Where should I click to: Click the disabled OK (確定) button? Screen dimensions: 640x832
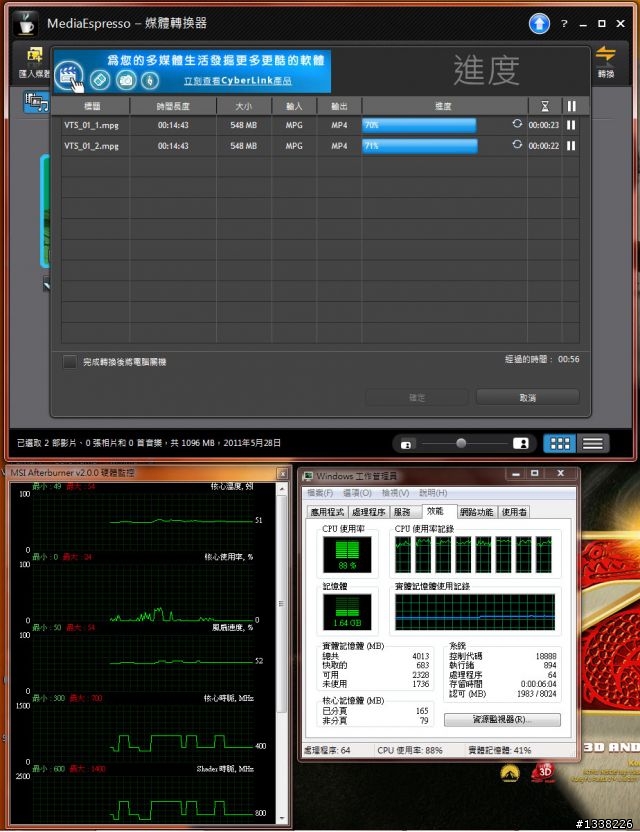417,397
